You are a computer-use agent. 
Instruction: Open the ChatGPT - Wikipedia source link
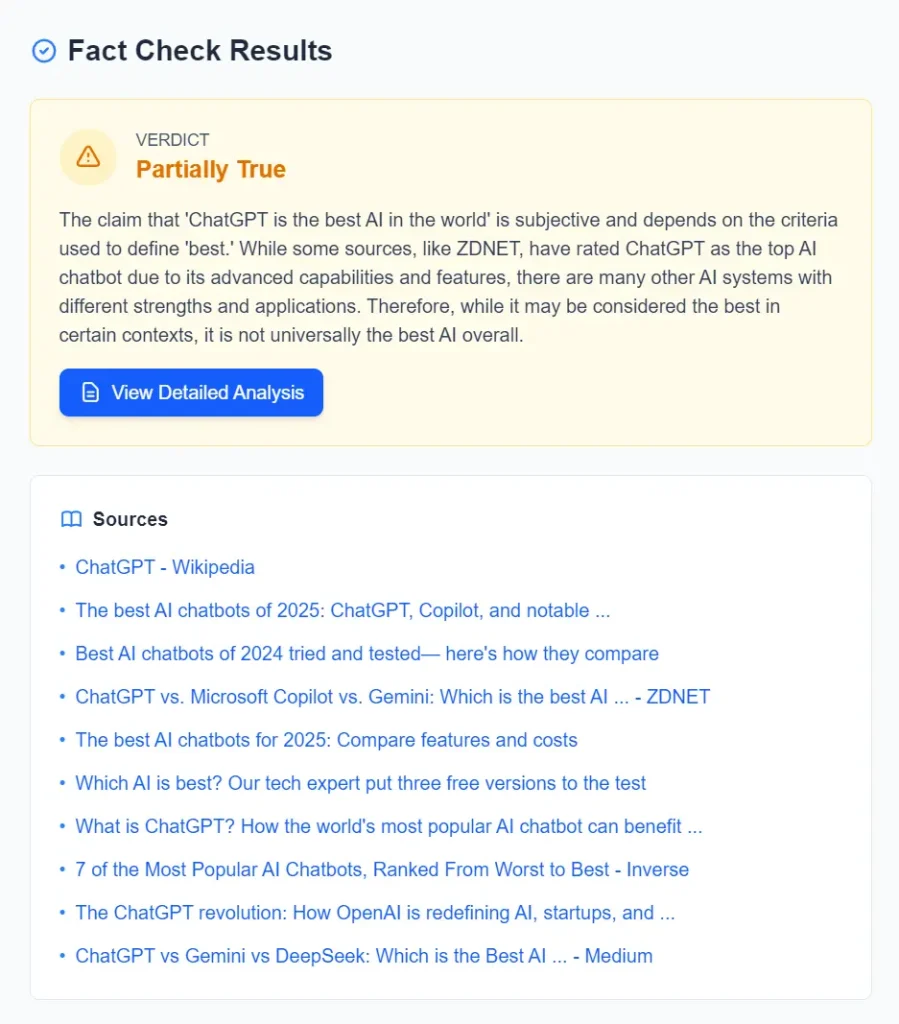pos(165,567)
